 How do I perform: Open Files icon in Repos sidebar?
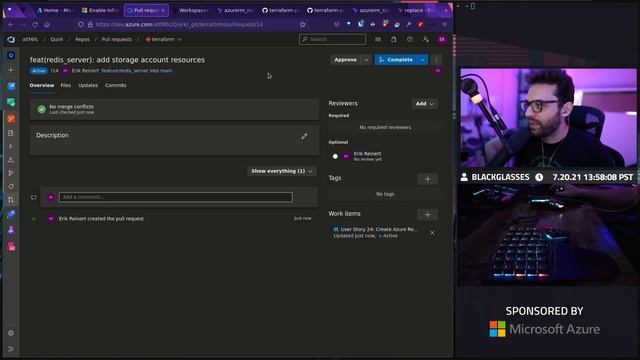[x=11, y=133]
